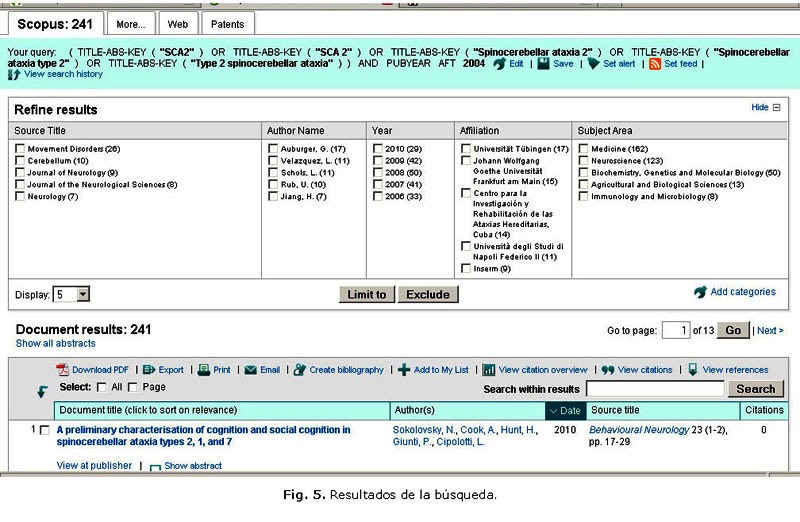Click the Search within results text field
The image size is (800, 522).
[654, 389]
